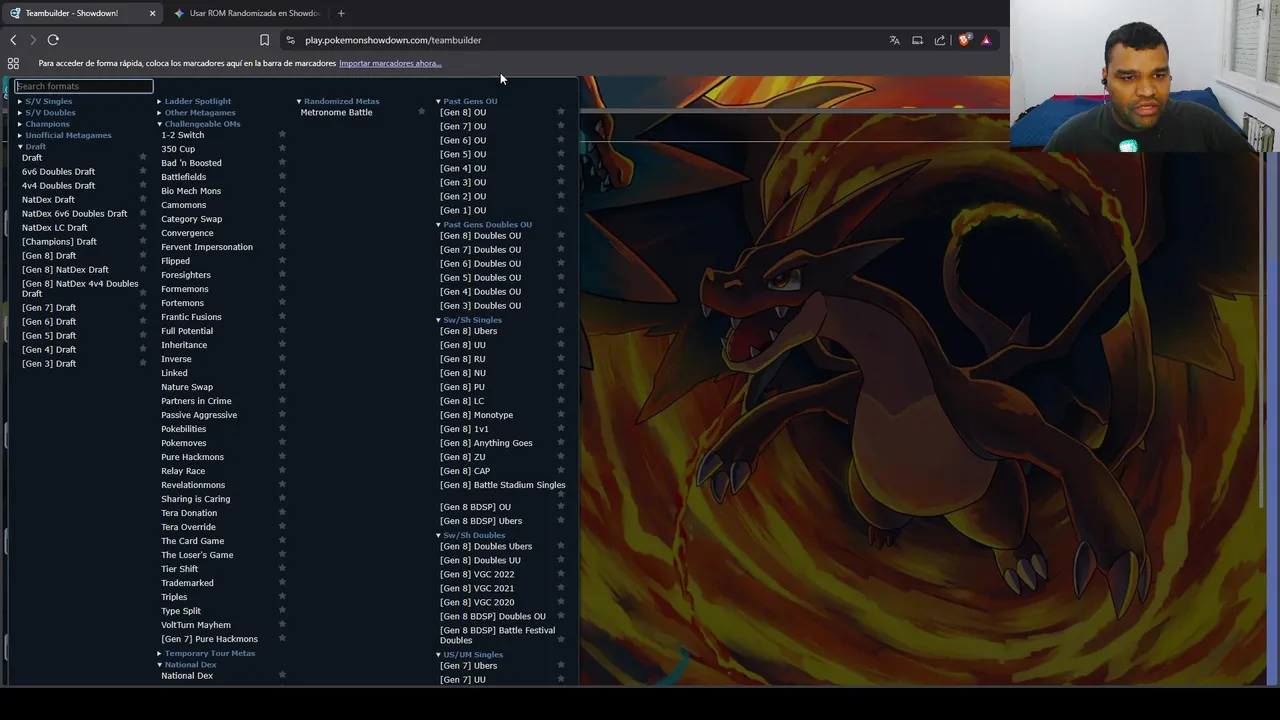Click the star next to [Gen 8] Ubers
The image size is (1280, 720).
(561, 330)
